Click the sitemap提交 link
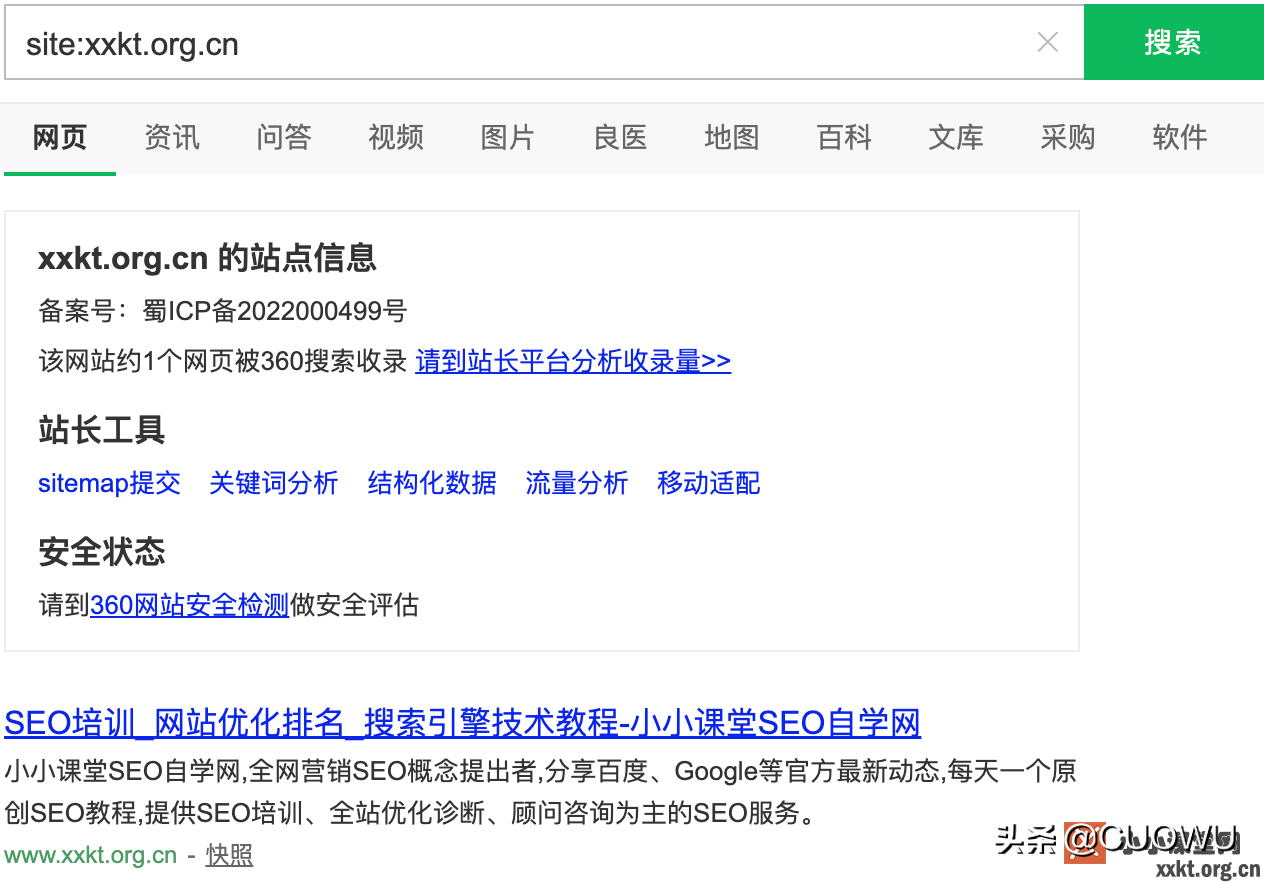The height and width of the screenshot is (882, 1264). pos(110,483)
